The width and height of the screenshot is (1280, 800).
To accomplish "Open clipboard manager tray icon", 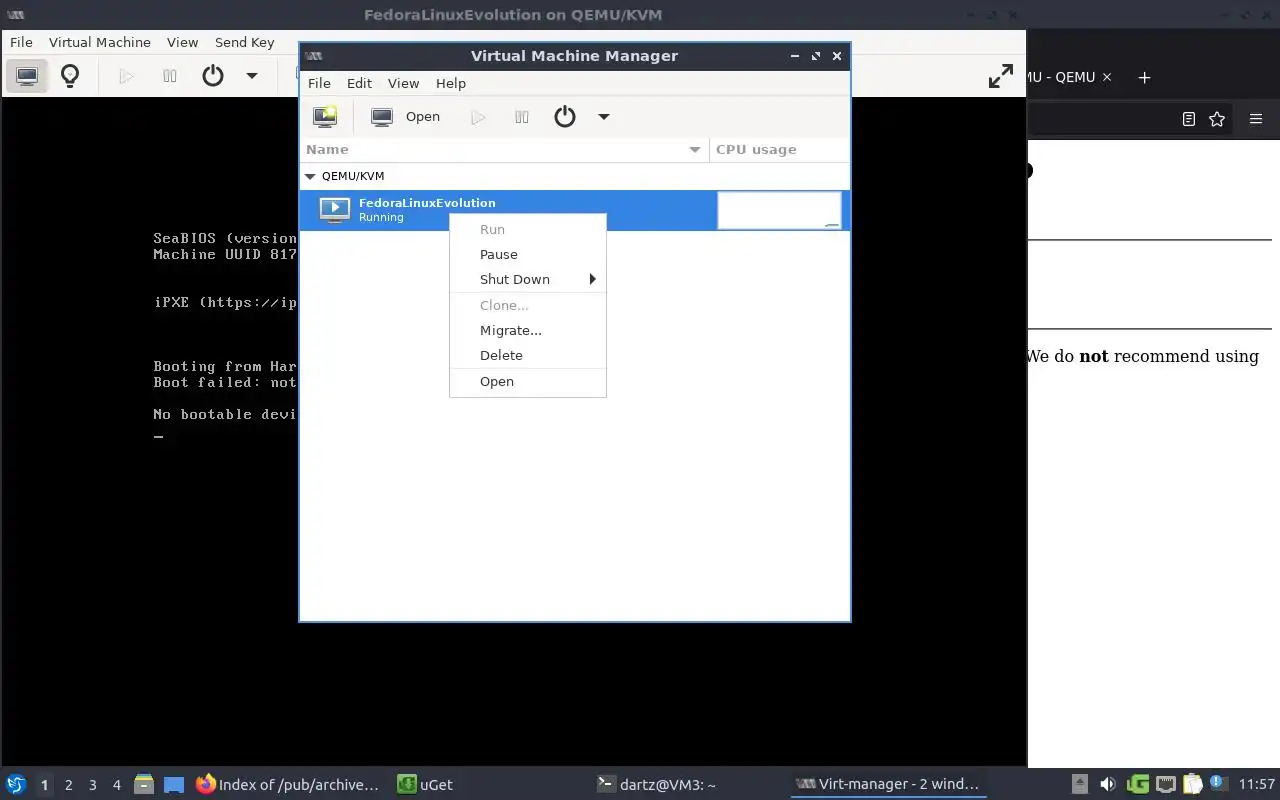I will pyautogui.click(x=1192, y=784).
